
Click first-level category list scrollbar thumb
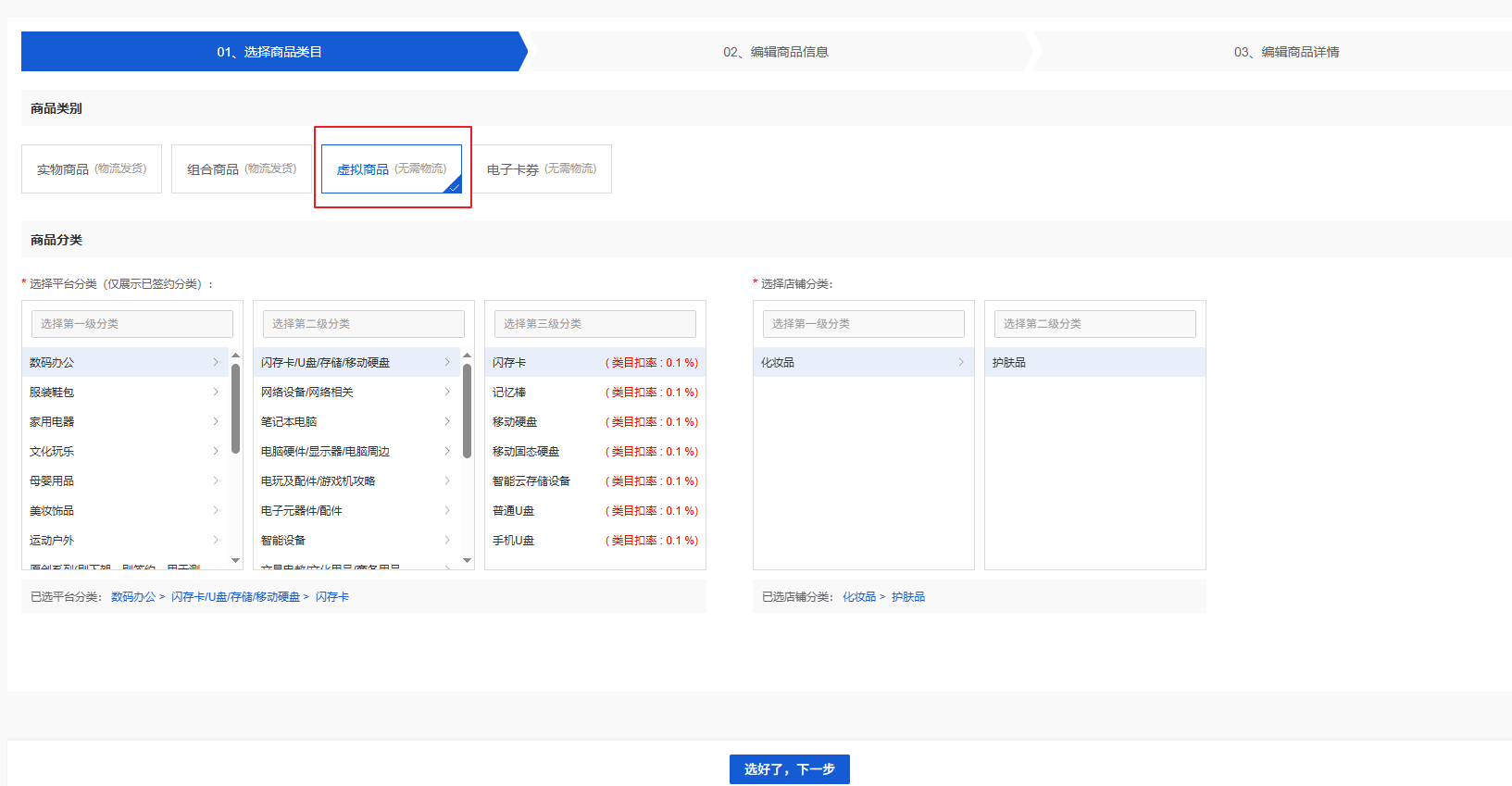click(x=235, y=410)
